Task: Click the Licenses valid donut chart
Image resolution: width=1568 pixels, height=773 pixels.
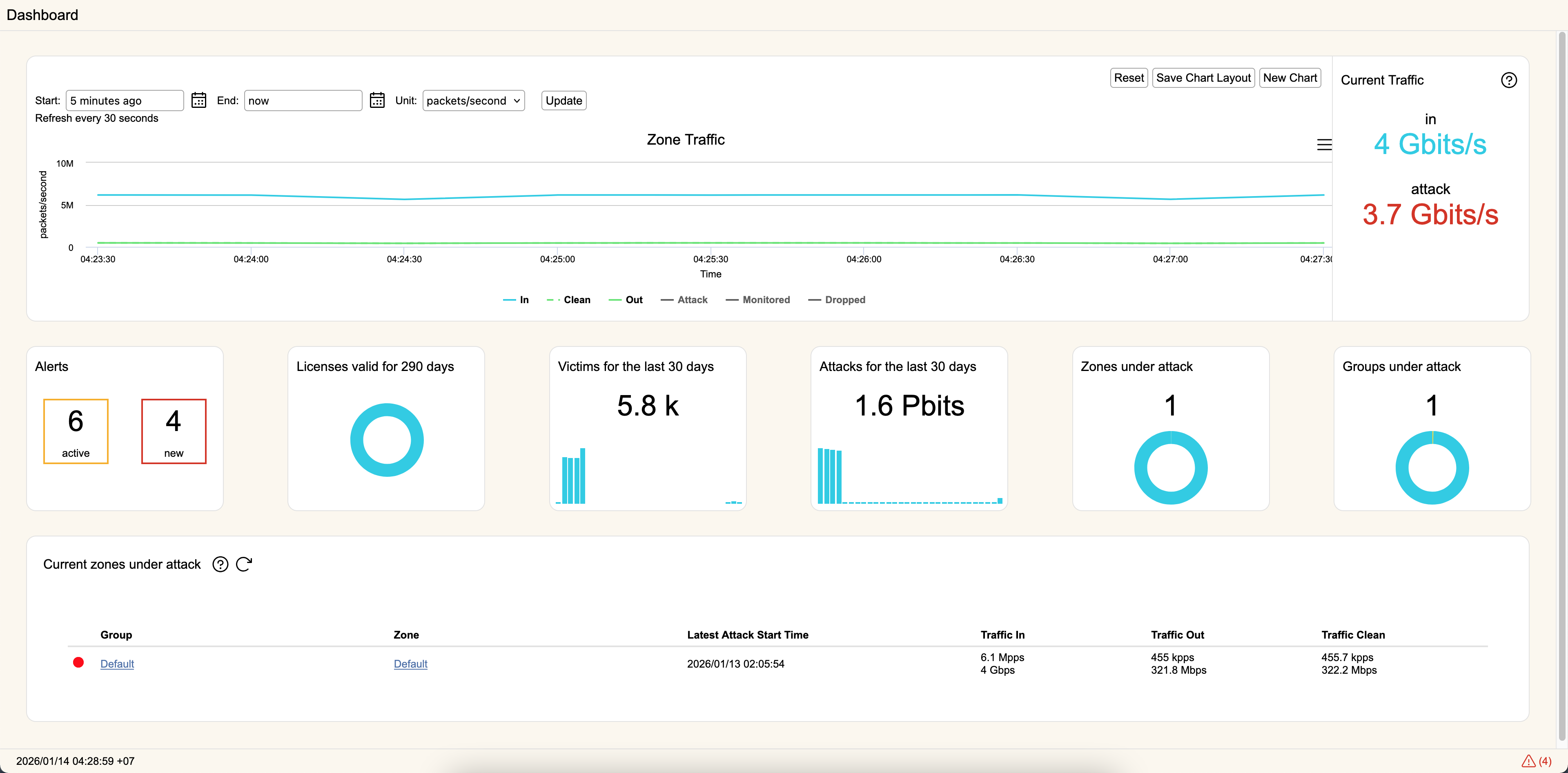Action: click(387, 440)
